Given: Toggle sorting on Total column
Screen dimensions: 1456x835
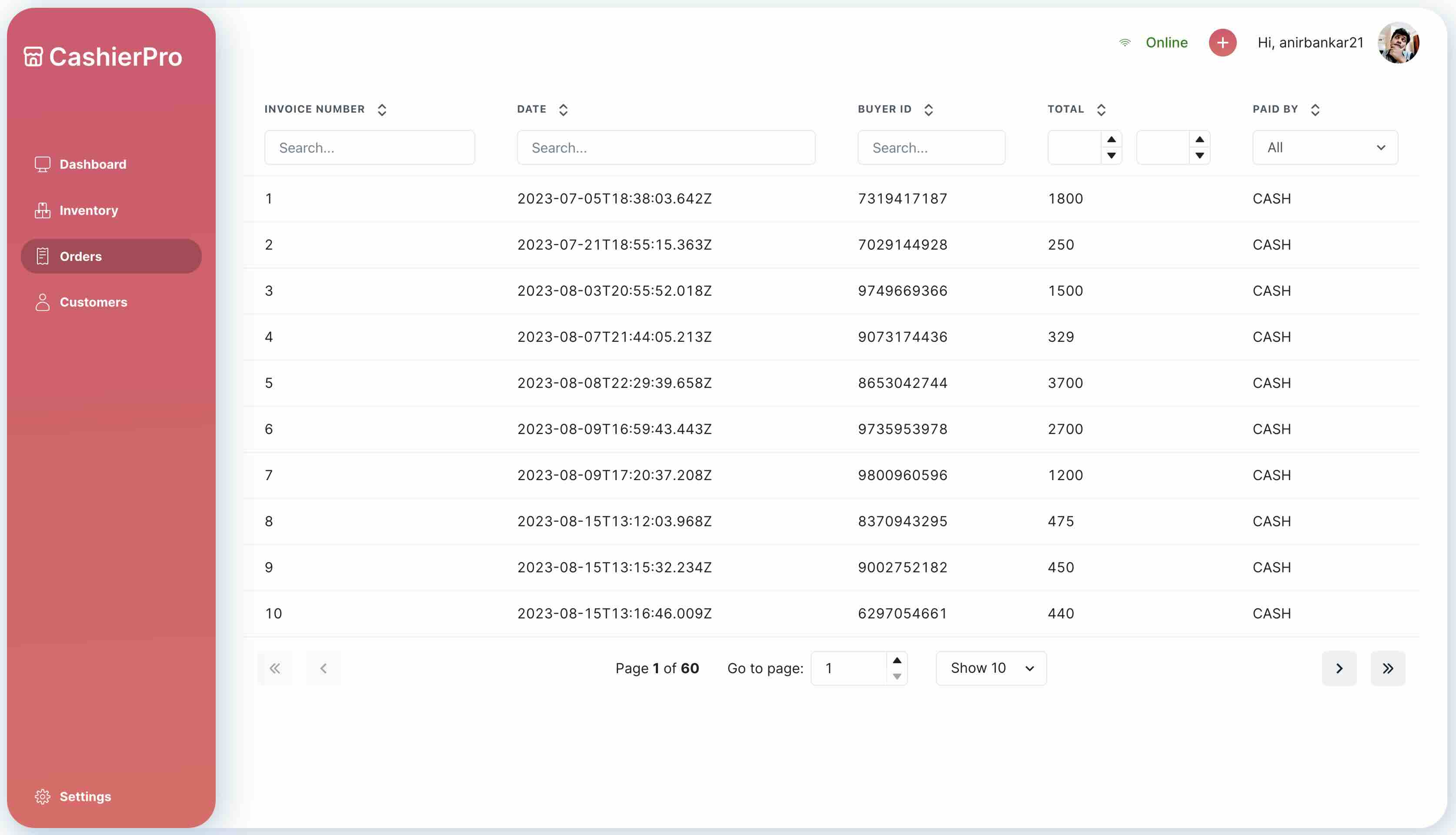Looking at the screenshot, I should [1101, 110].
